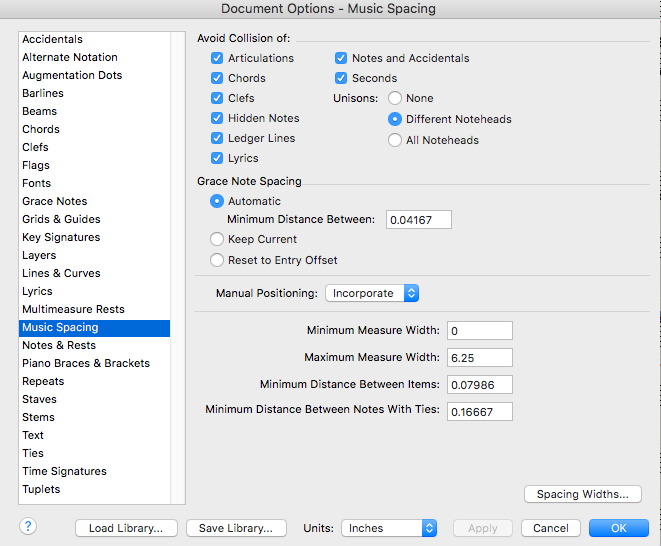This screenshot has width=661, height=546.
Task: Uncheck the Articulations checkbox
Action: tap(217, 58)
